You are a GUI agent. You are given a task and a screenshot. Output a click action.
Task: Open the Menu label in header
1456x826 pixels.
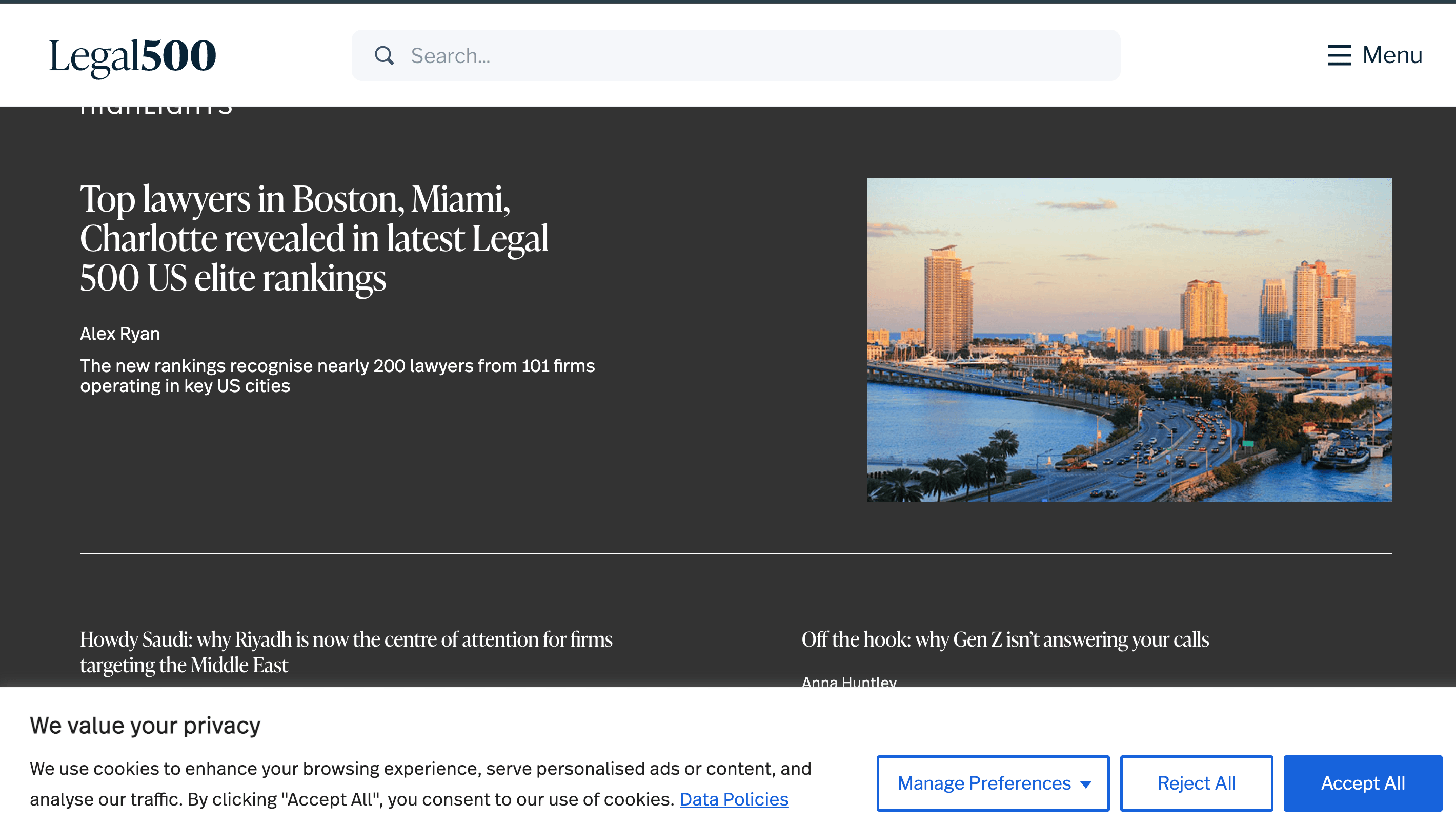pyautogui.click(x=1392, y=55)
